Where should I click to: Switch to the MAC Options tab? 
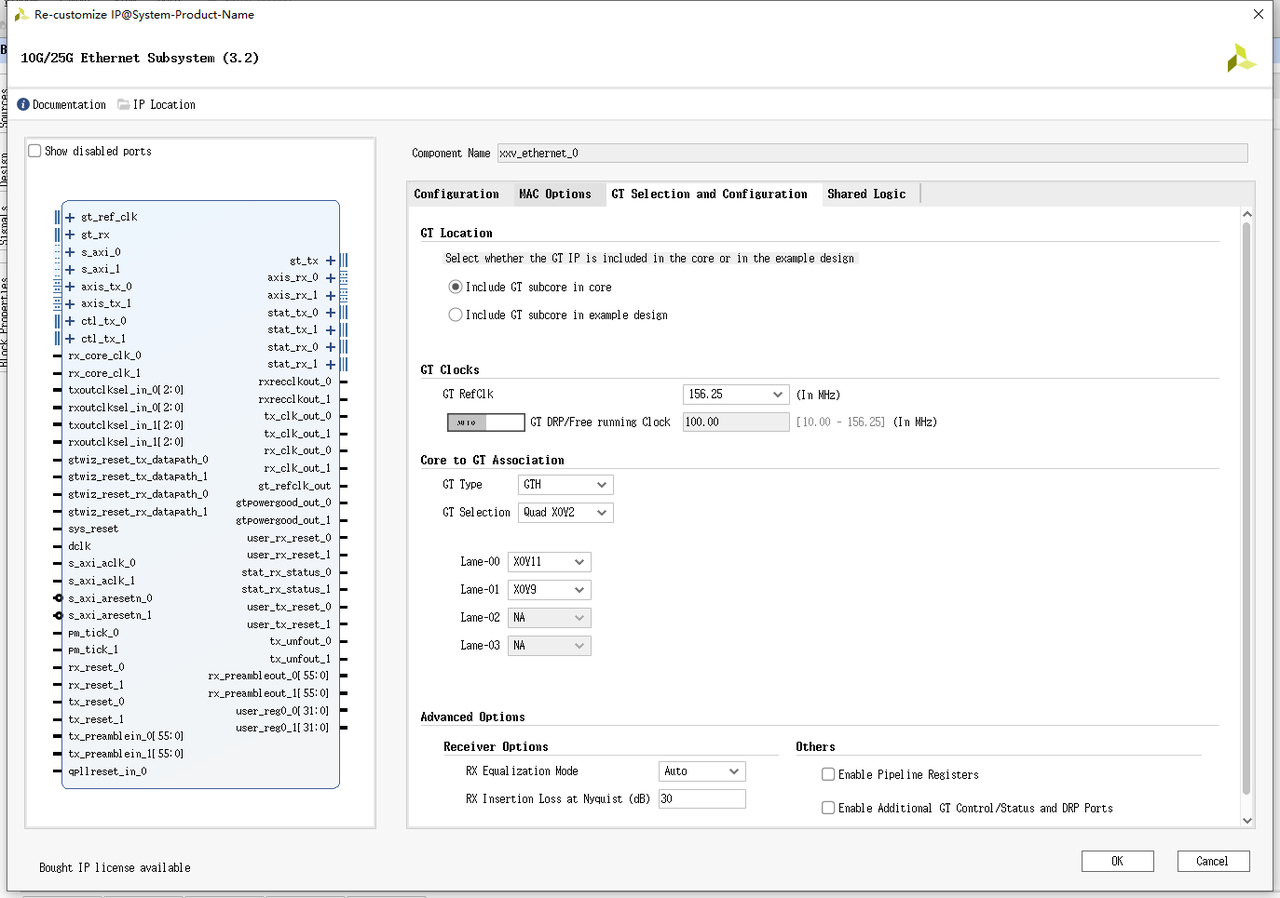coord(555,194)
